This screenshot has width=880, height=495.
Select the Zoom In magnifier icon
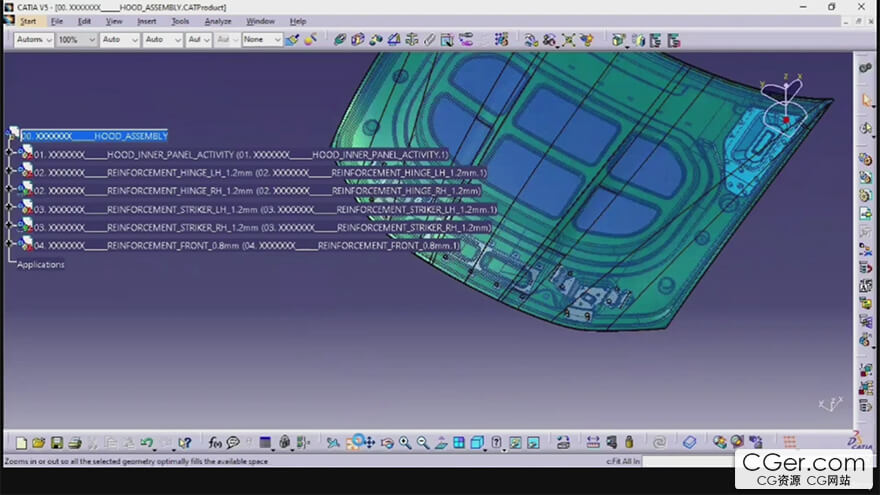coord(405,442)
